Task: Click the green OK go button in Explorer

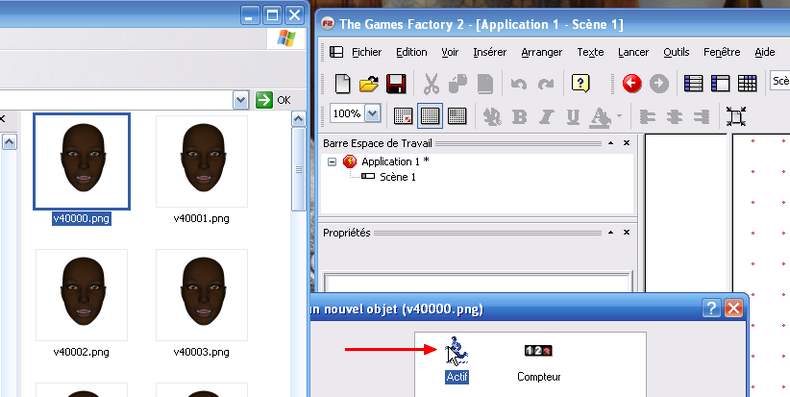Action: [264, 100]
